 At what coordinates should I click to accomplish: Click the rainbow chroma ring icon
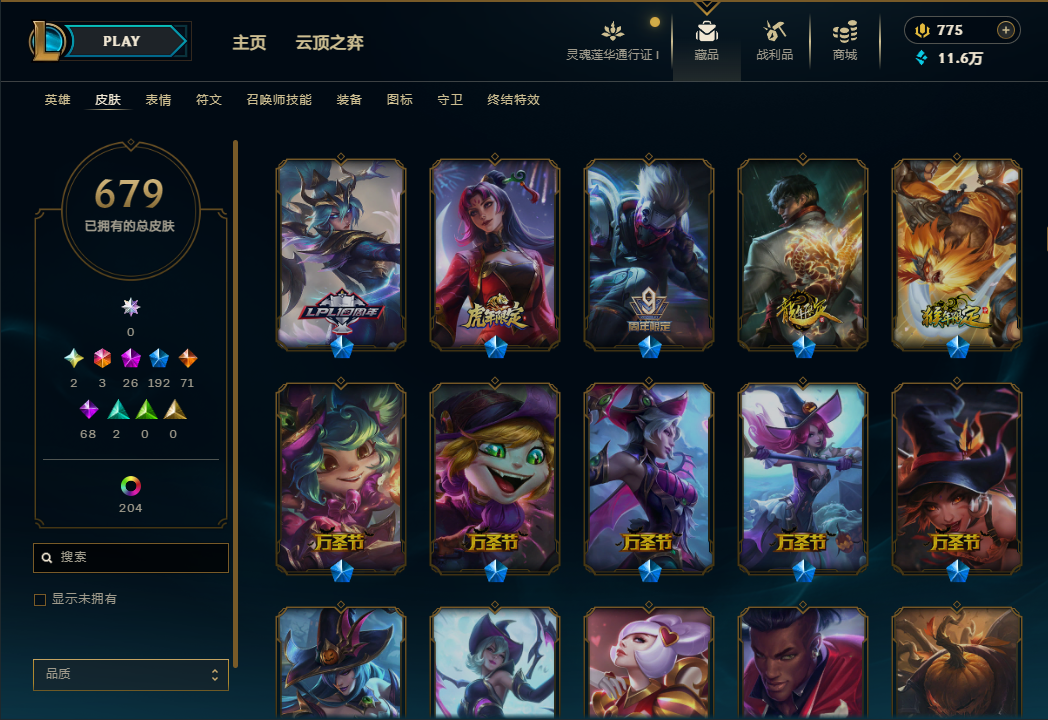[x=130, y=485]
